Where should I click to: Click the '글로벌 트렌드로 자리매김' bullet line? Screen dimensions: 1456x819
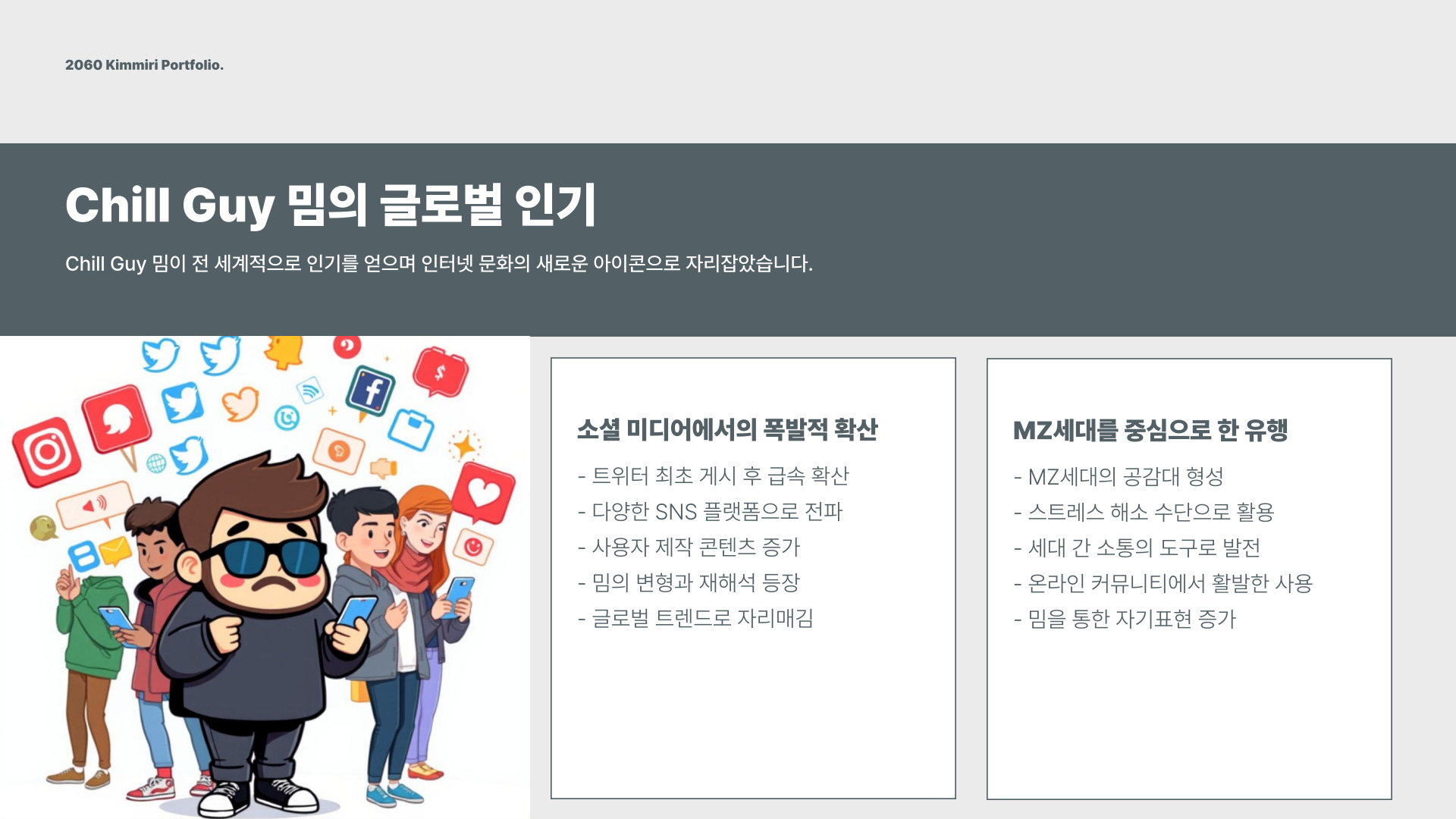pyautogui.click(x=695, y=619)
